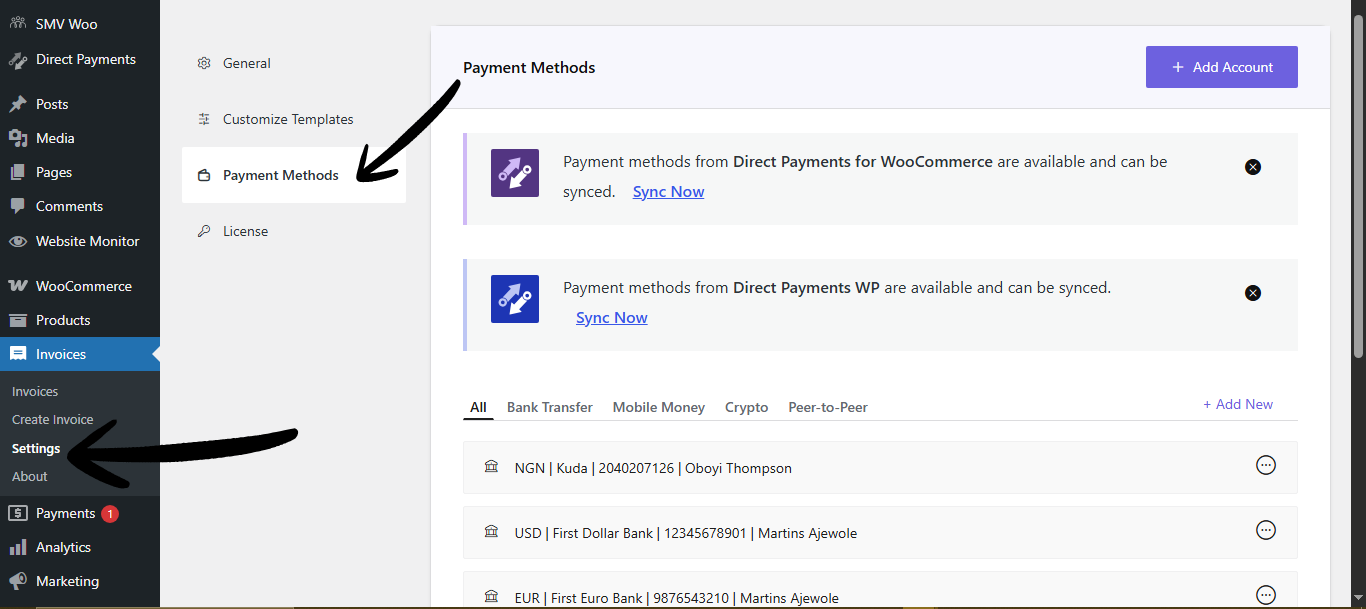Open Media from its library icon

pyautogui.click(x=17, y=137)
